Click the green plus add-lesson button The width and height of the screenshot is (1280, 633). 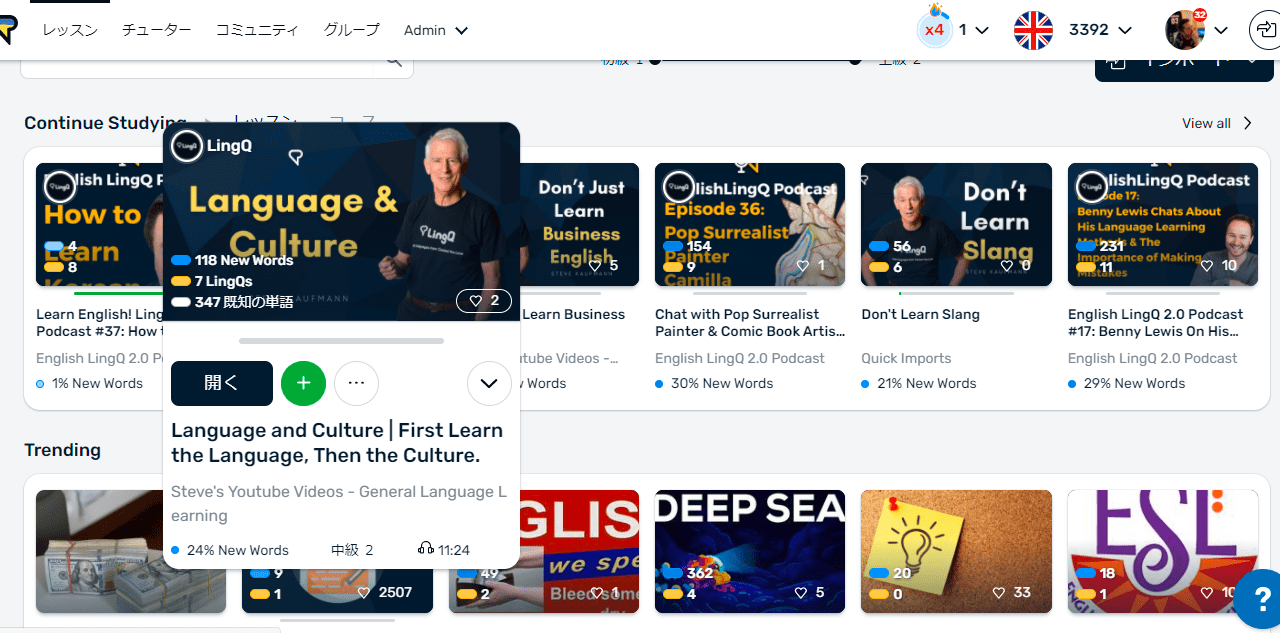point(303,383)
